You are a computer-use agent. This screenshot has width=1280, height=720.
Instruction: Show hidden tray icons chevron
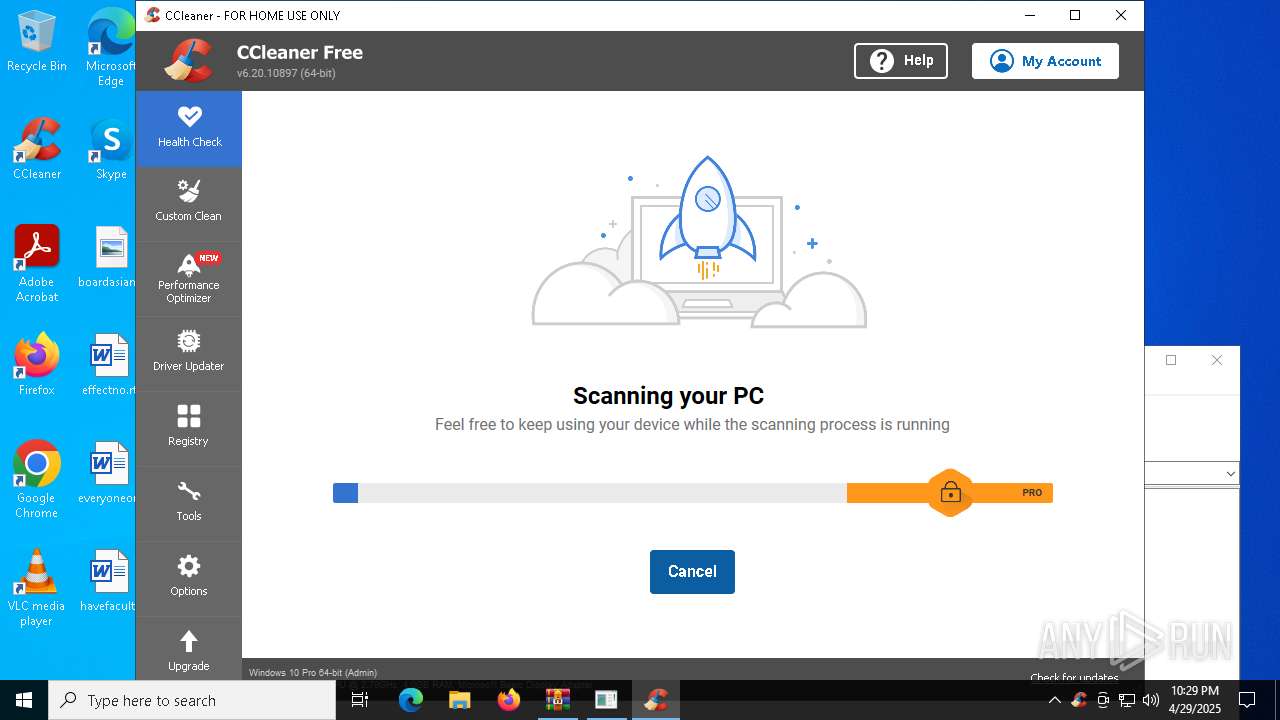click(x=1054, y=700)
